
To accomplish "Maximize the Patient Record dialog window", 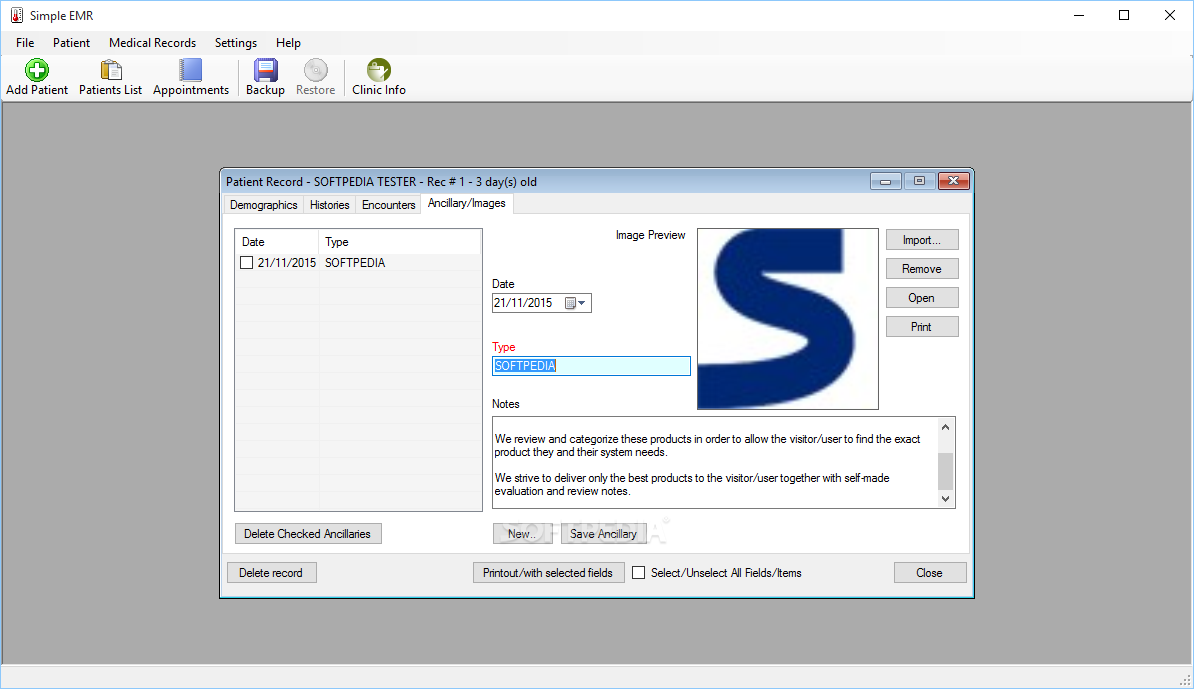I will pyautogui.click(x=919, y=181).
